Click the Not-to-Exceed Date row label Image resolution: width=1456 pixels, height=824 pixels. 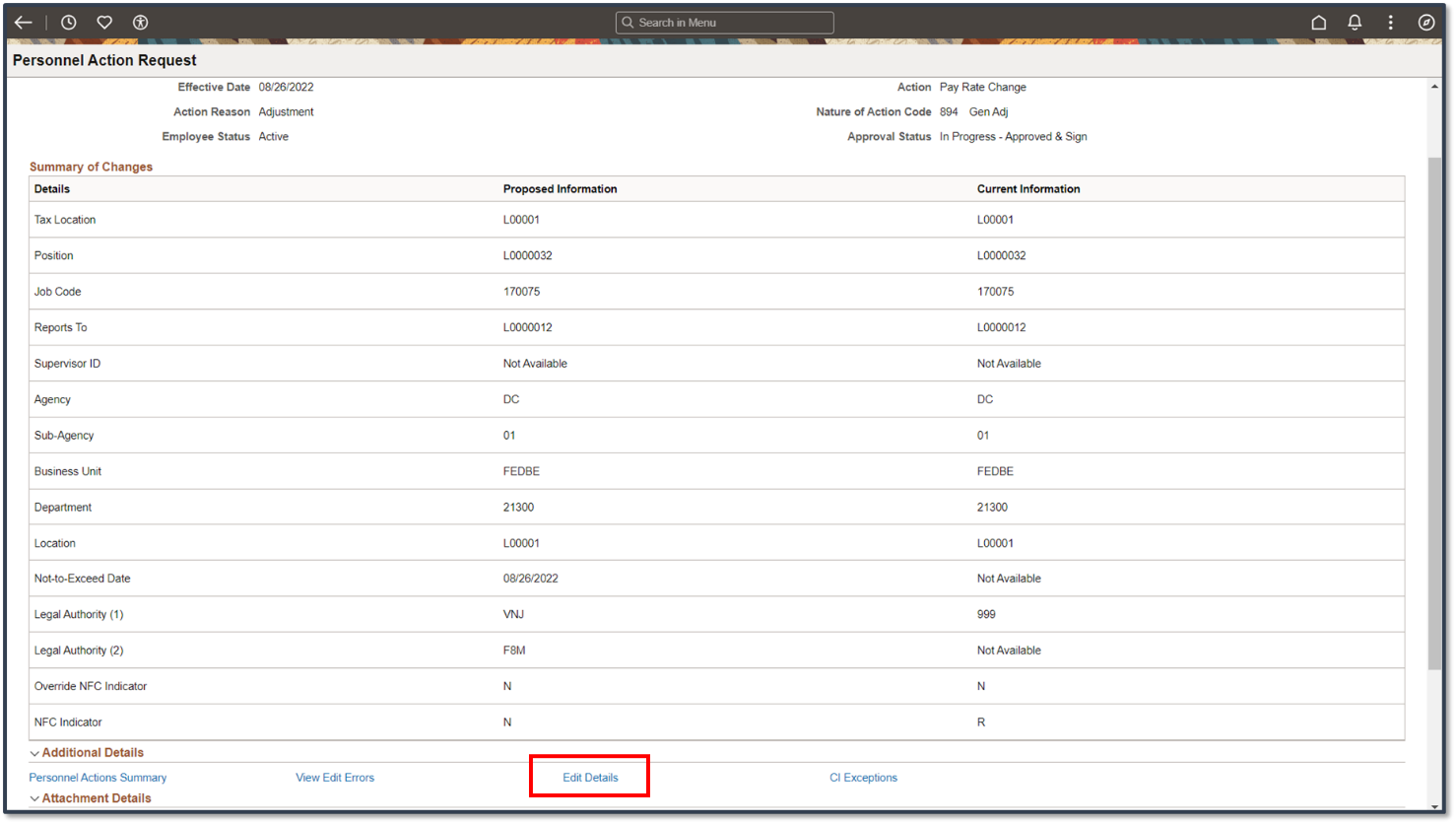(x=83, y=580)
